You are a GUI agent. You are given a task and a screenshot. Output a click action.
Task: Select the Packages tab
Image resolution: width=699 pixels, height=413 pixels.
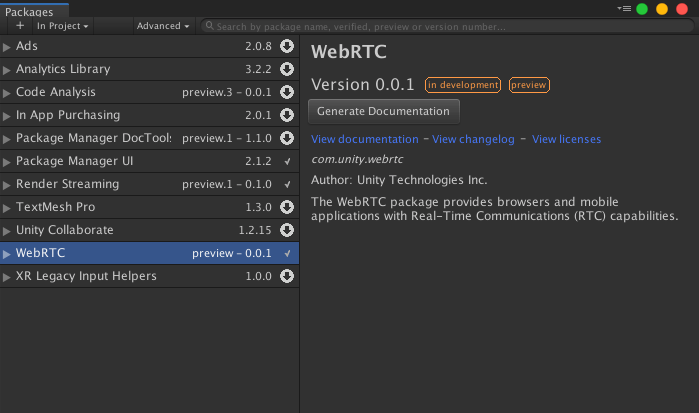click(30, 10)
